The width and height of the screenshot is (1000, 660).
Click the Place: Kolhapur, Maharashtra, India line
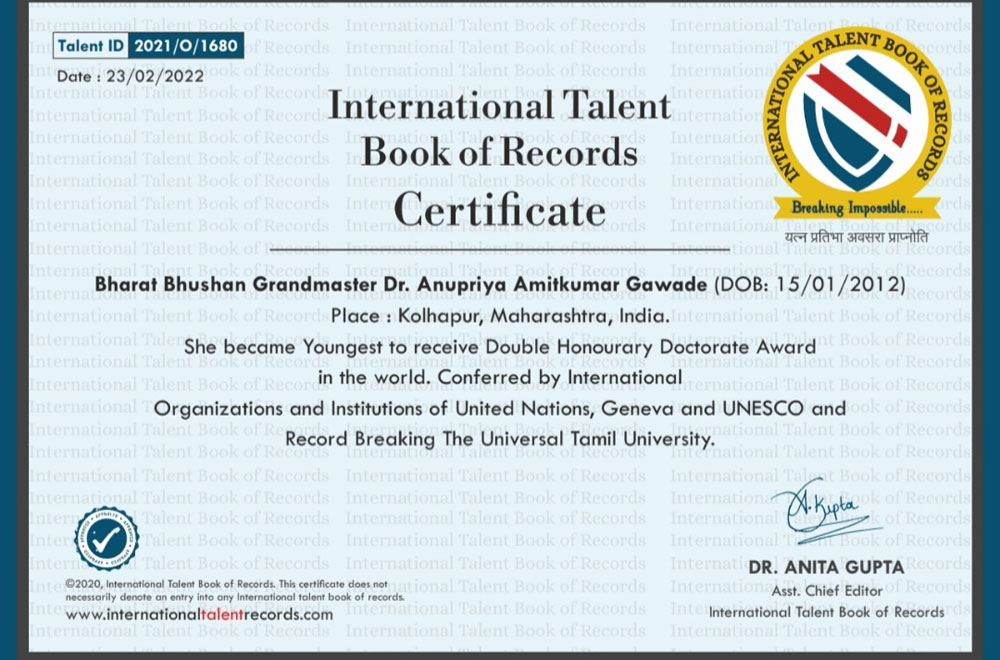(x=500, y=316)
